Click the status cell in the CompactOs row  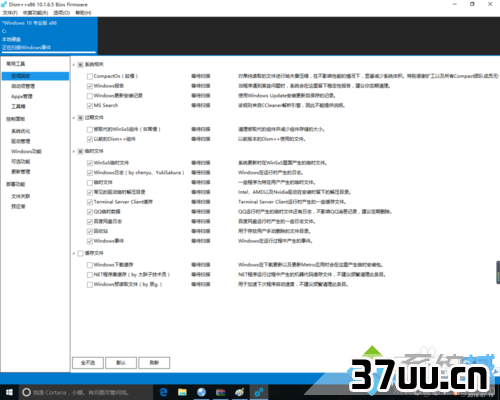[x=201, y=76]
